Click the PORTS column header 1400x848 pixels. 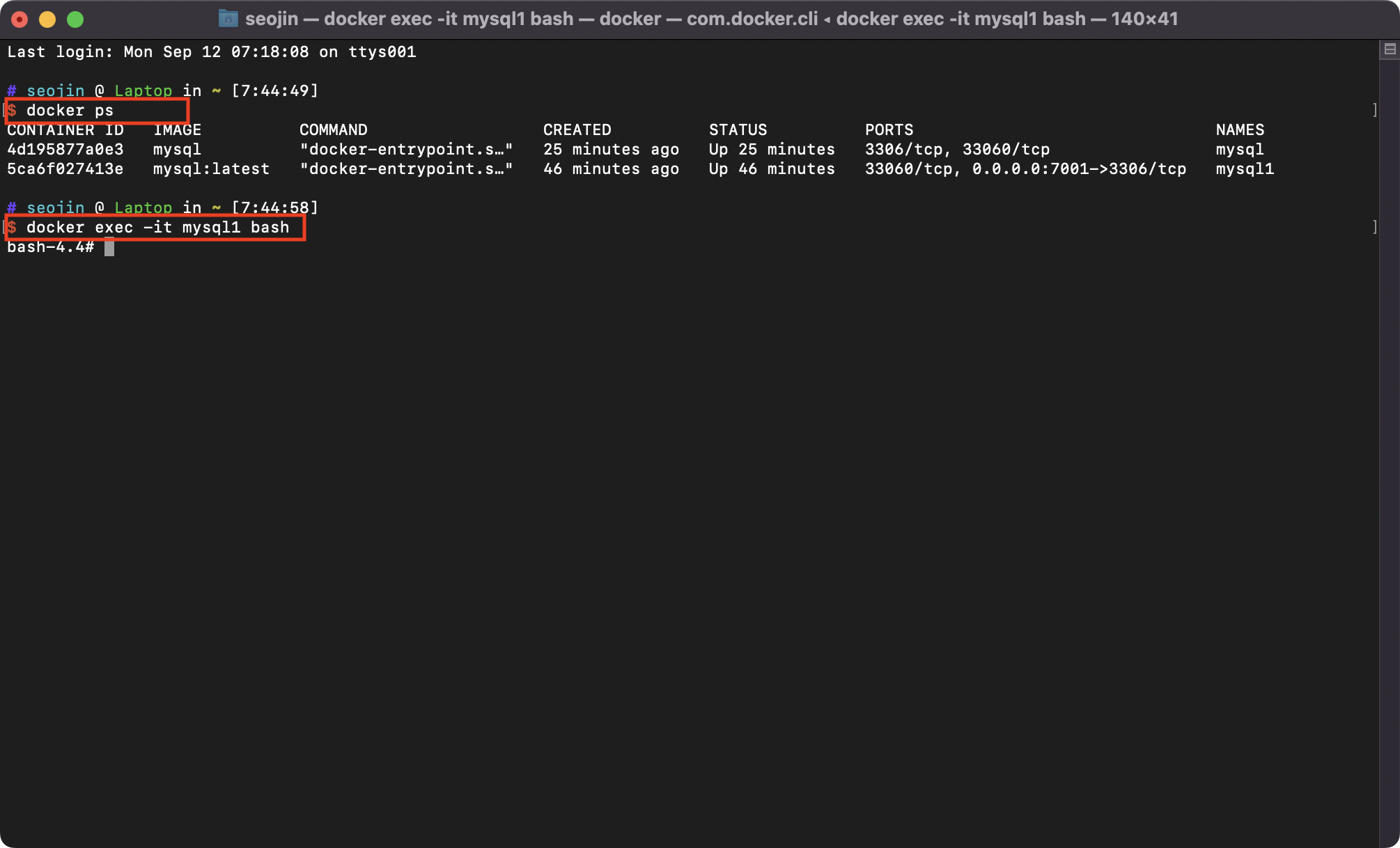889,130
